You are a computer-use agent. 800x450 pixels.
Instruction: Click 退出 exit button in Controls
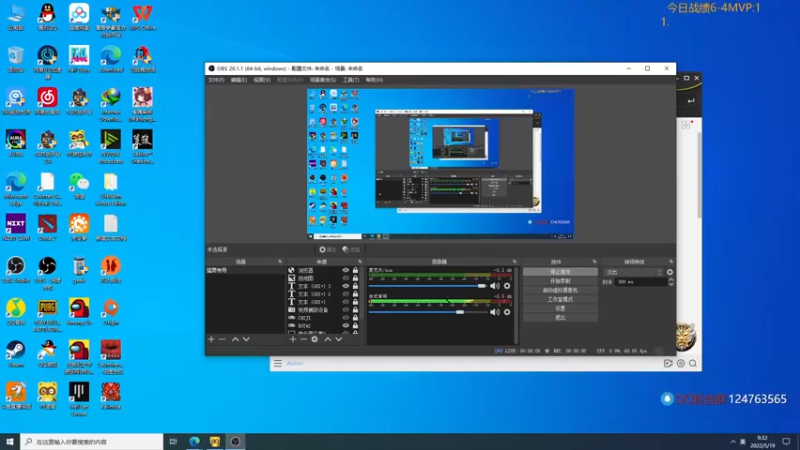[560, 317]
